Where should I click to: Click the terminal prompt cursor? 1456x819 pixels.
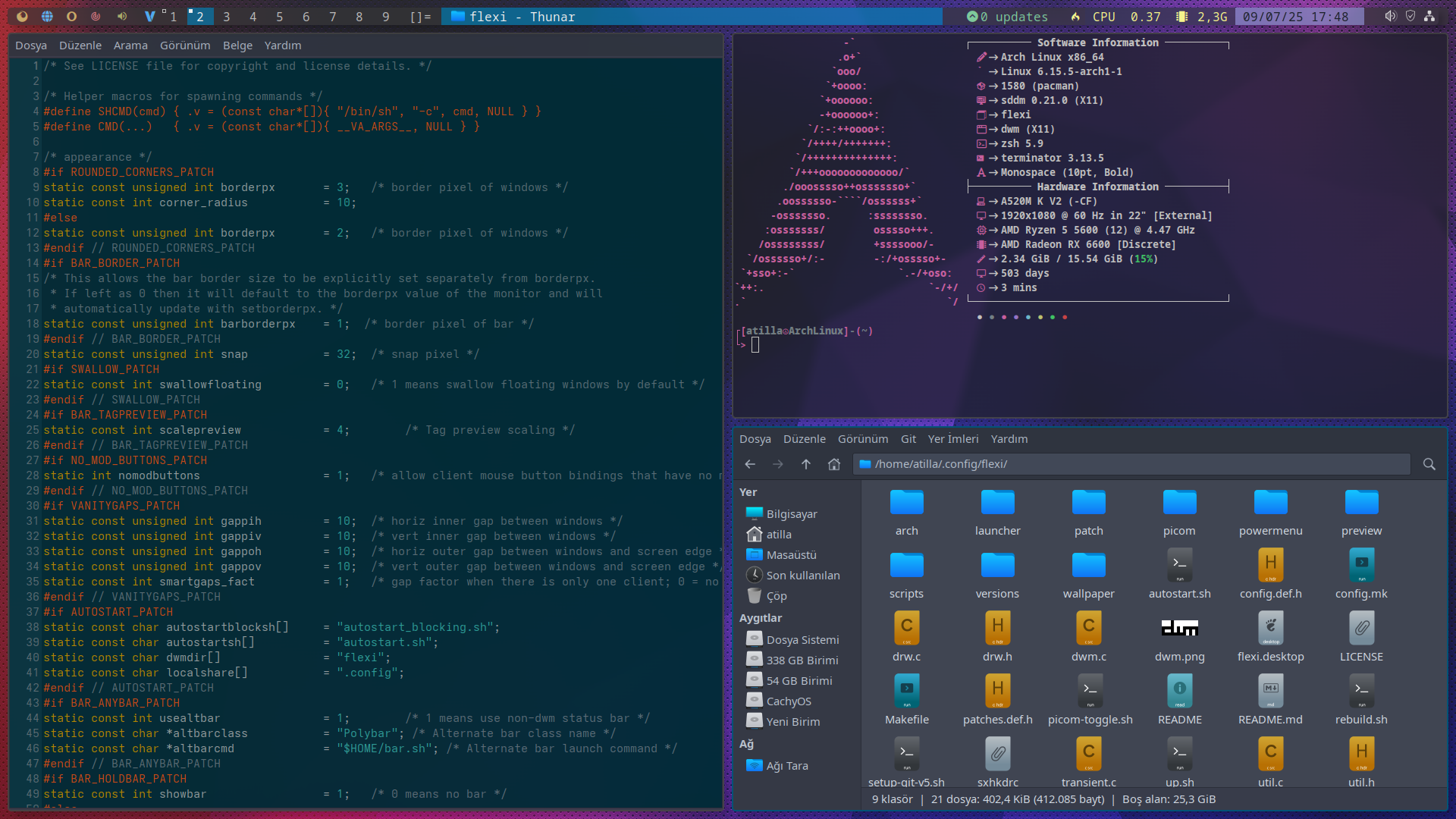(755, 345)
